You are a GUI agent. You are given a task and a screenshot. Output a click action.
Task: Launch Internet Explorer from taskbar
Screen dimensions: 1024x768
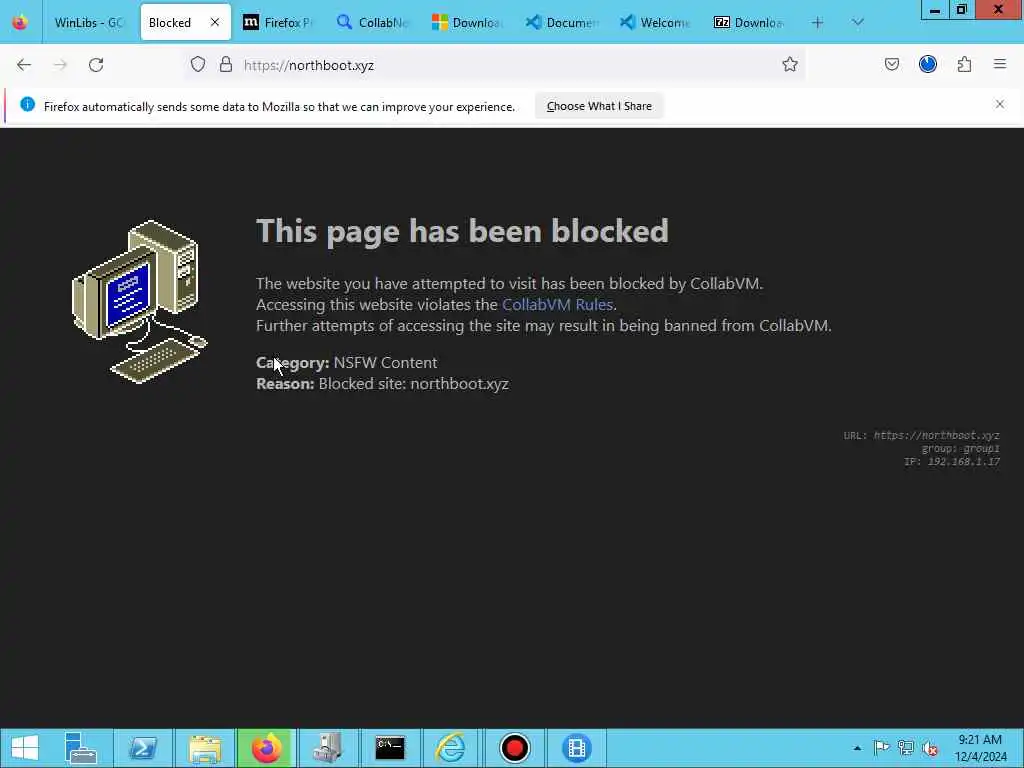coord(451,748)
